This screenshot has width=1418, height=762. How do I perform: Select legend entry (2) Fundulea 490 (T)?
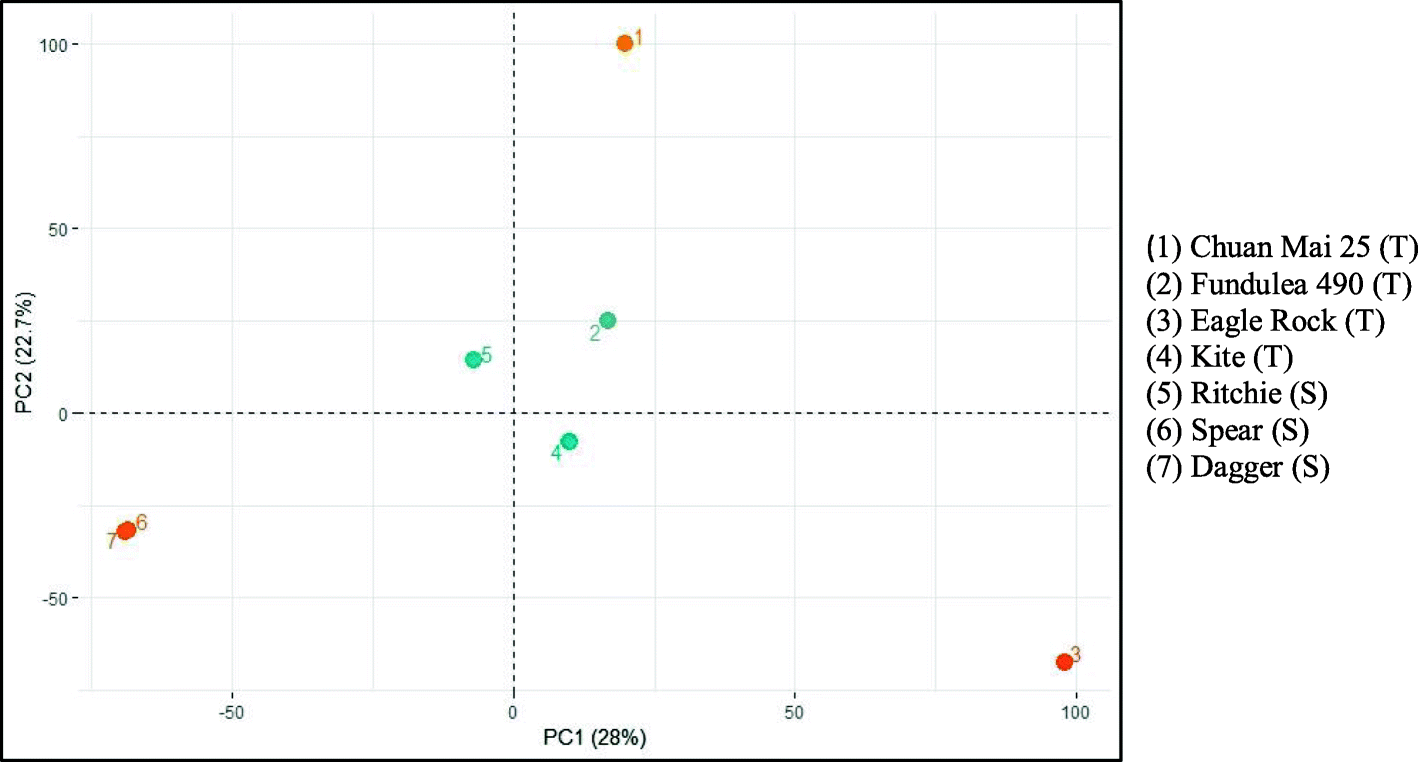[1278, 284]
